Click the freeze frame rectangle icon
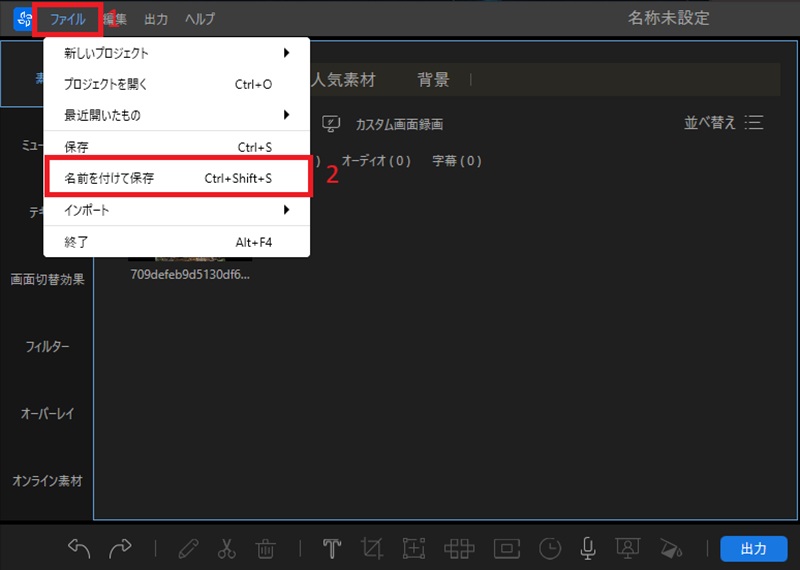The image size is (800, 570). [x=507, y=549]
